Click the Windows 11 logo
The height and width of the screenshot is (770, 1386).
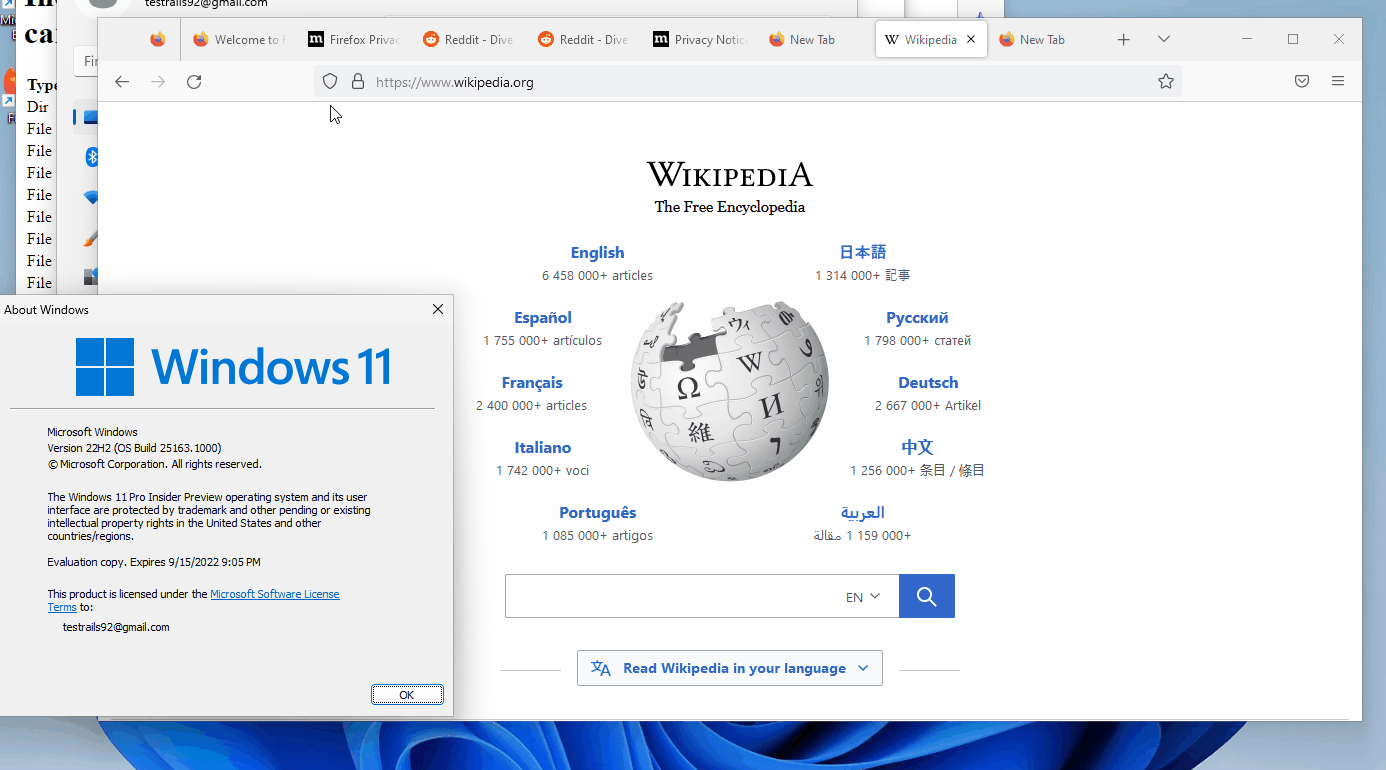tap(234, 367)
